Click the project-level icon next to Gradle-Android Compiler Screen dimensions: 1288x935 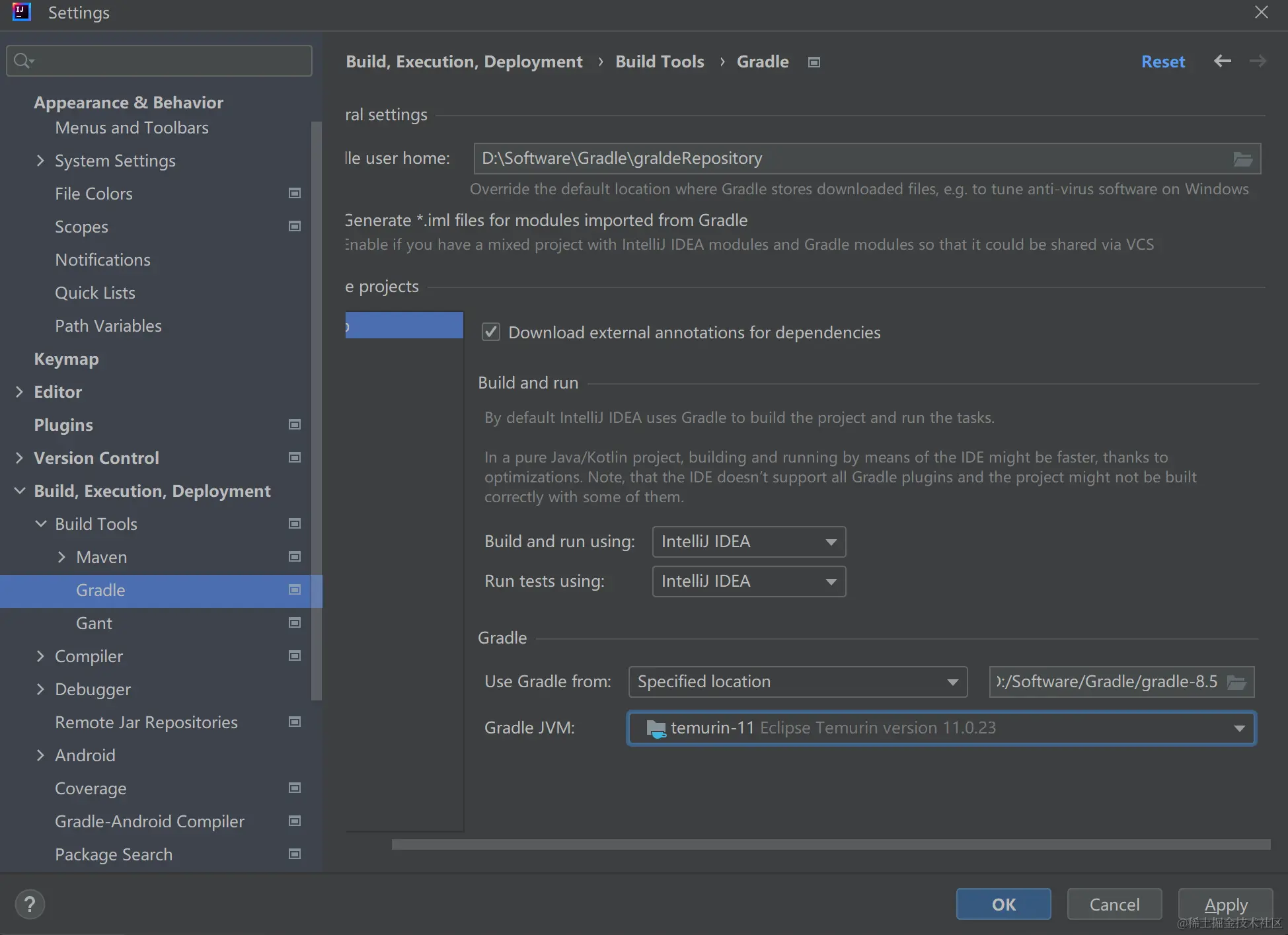tap(295, 821)
